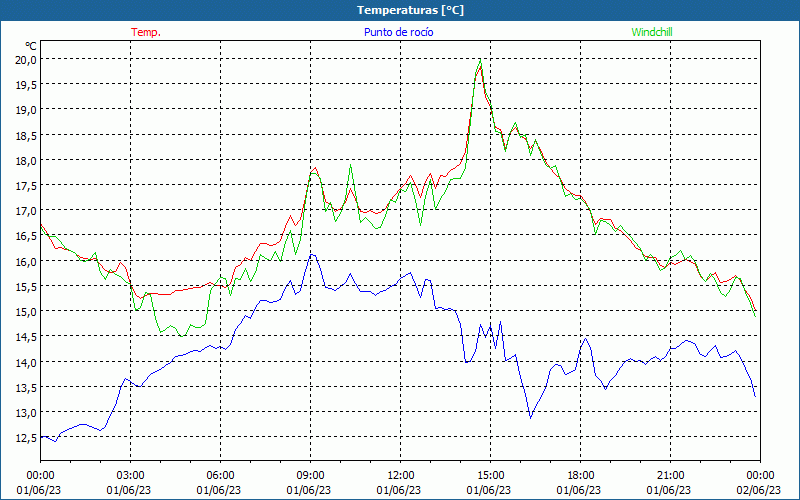Select the green Windchill legend label

[x=652, y=32]
